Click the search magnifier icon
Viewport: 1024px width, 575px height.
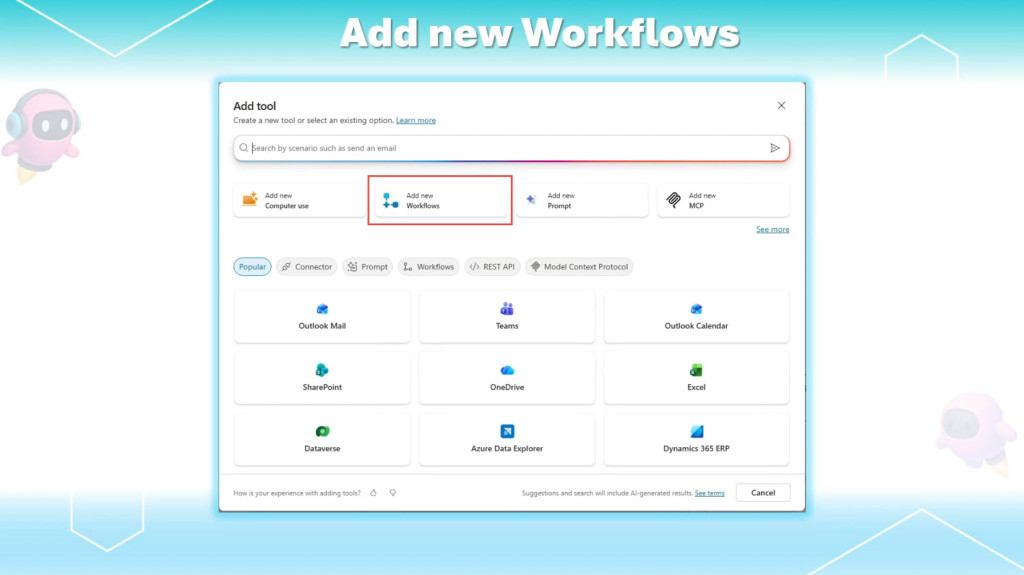point(244,148)
